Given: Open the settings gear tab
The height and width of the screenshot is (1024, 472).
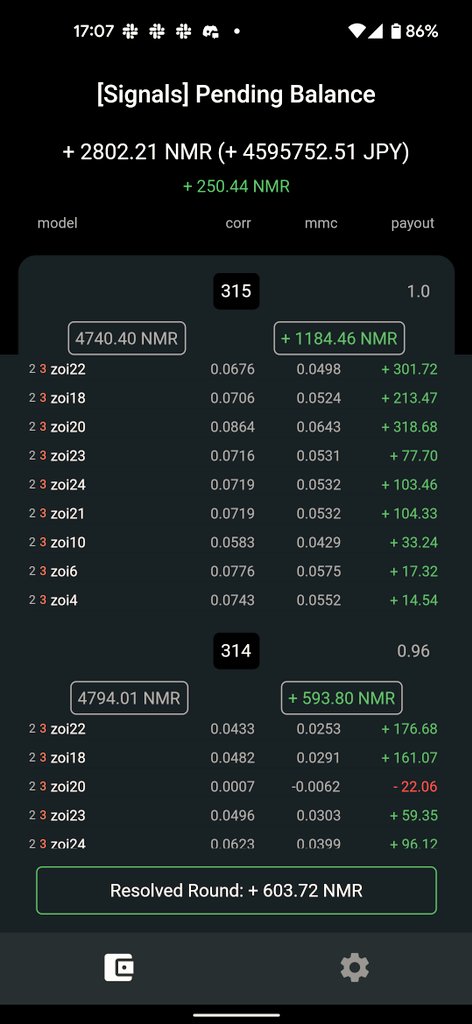Looking at the screenshot, I should click(x=354, y=967).
